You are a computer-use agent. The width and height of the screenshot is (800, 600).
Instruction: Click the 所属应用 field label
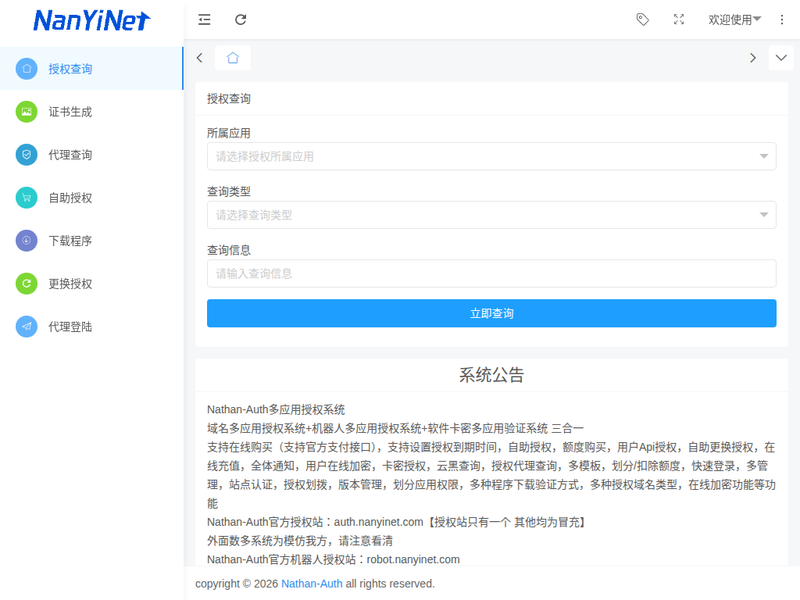pyautogui.click(x=229, y=133)
